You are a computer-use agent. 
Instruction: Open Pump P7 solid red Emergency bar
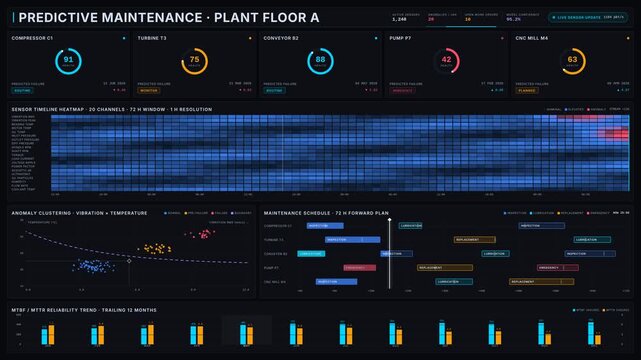360,268
